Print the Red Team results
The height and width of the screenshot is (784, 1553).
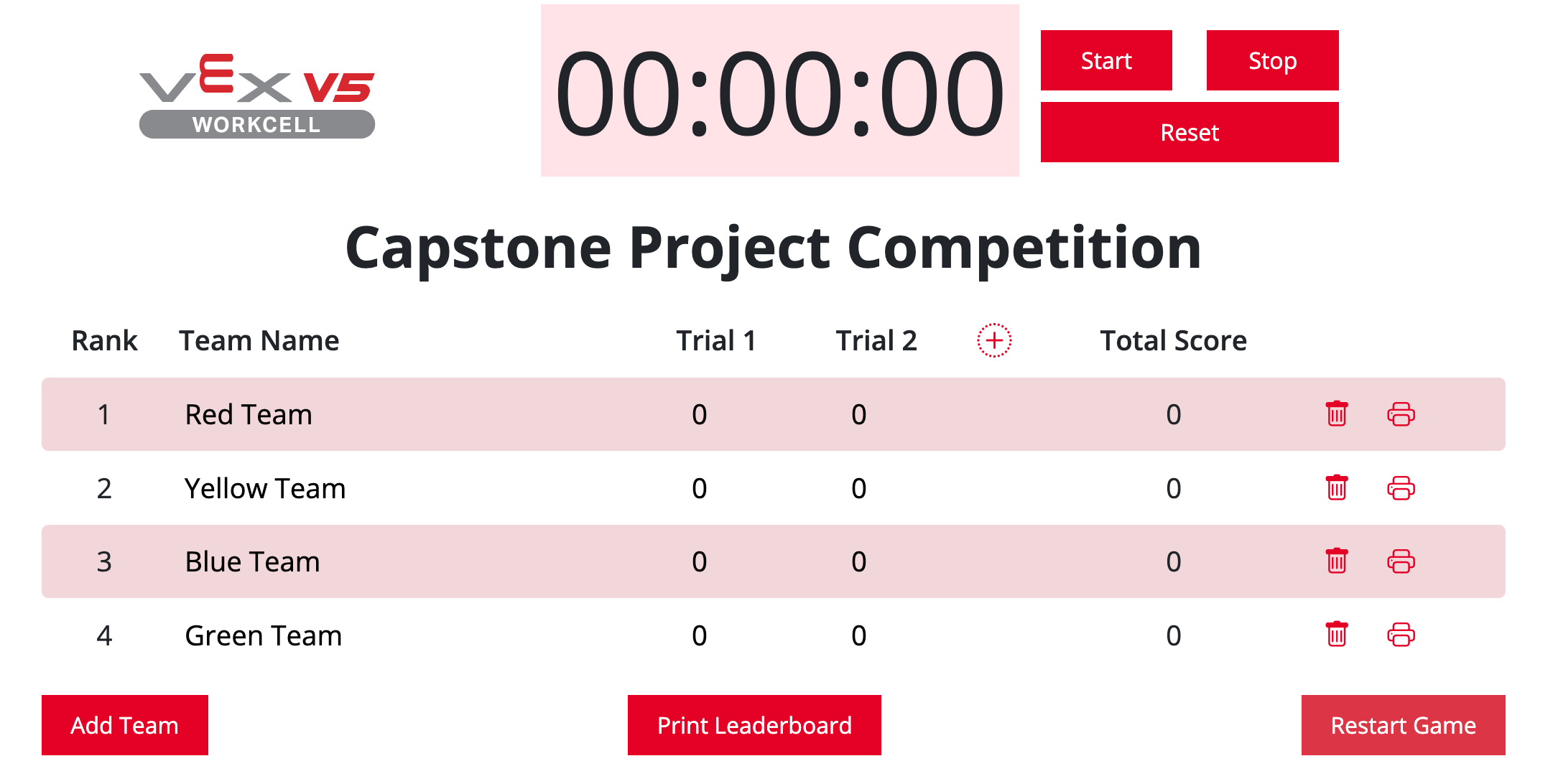[1401, 414]
